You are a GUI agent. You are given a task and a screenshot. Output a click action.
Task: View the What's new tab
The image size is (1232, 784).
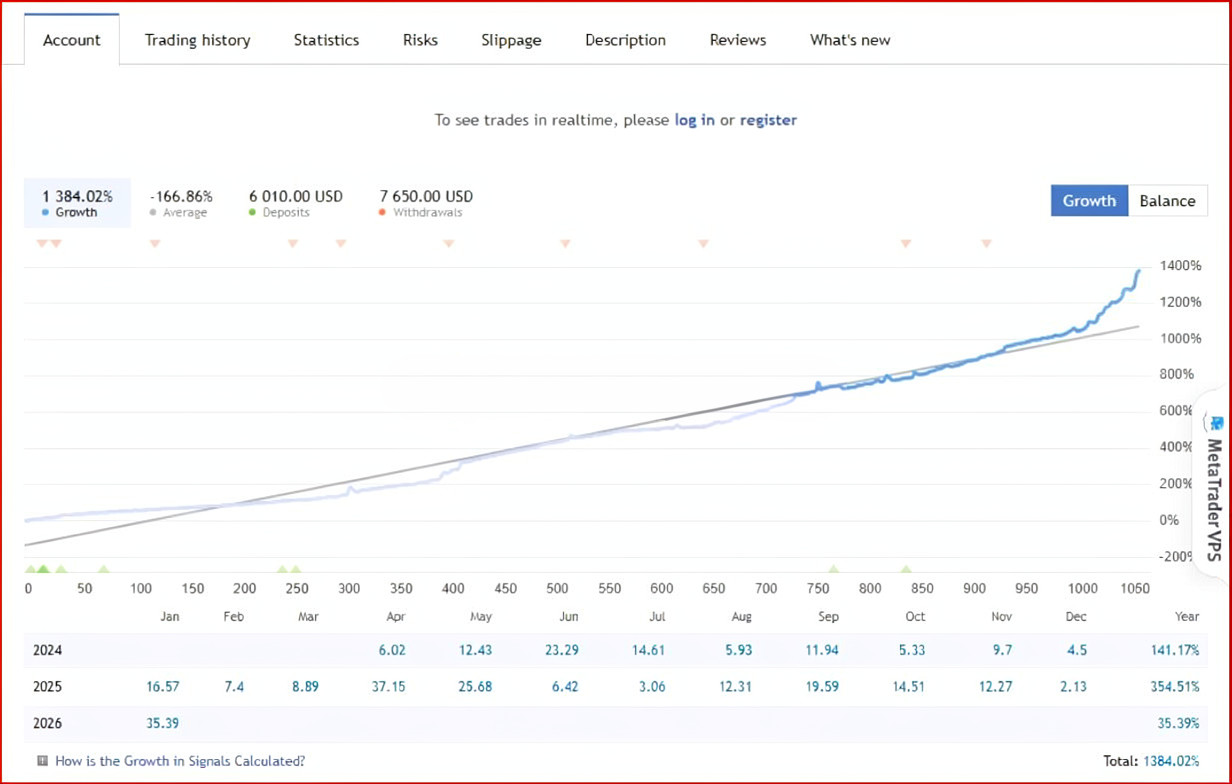(850, 40)
